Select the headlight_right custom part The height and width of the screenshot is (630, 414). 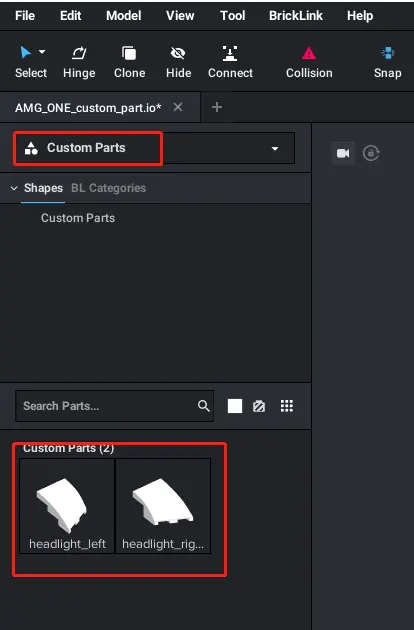pos(163,506)
